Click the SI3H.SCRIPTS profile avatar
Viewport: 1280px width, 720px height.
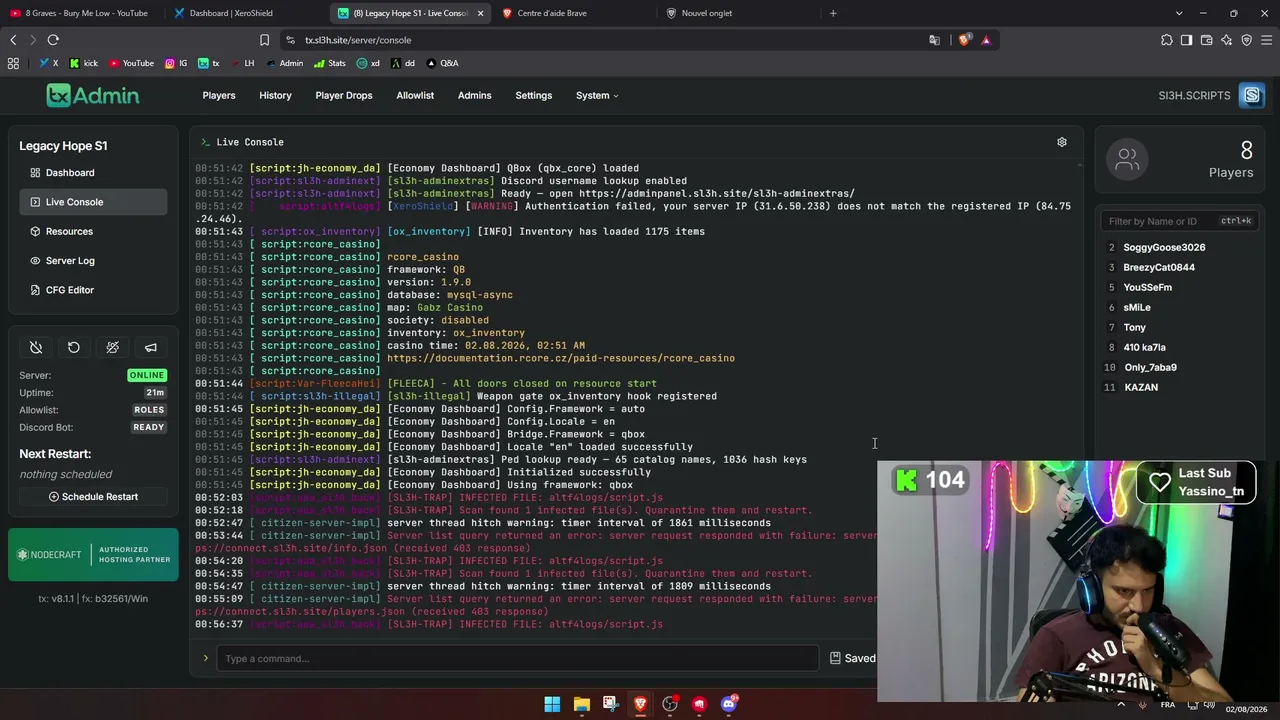tap(1252, 95)
